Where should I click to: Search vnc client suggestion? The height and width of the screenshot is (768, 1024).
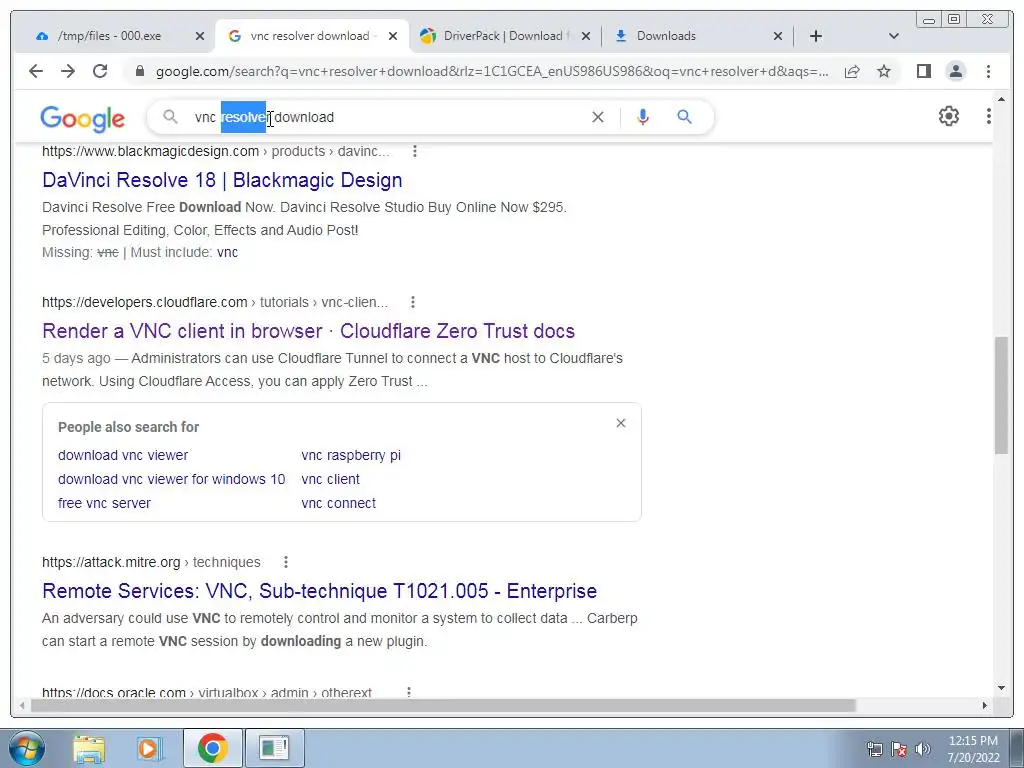pyautogui.click(x=330, y=479)
